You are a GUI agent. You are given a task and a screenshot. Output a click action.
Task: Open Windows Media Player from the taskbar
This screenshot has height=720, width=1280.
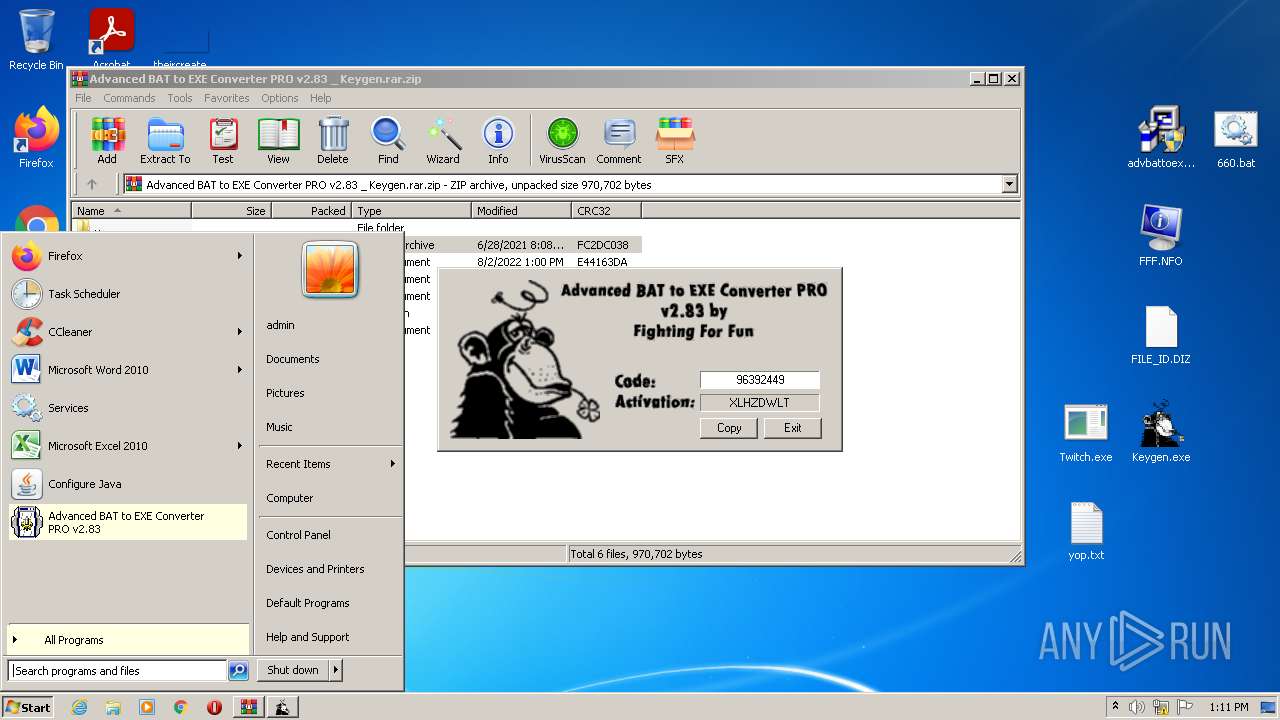(x=147, y=707)
